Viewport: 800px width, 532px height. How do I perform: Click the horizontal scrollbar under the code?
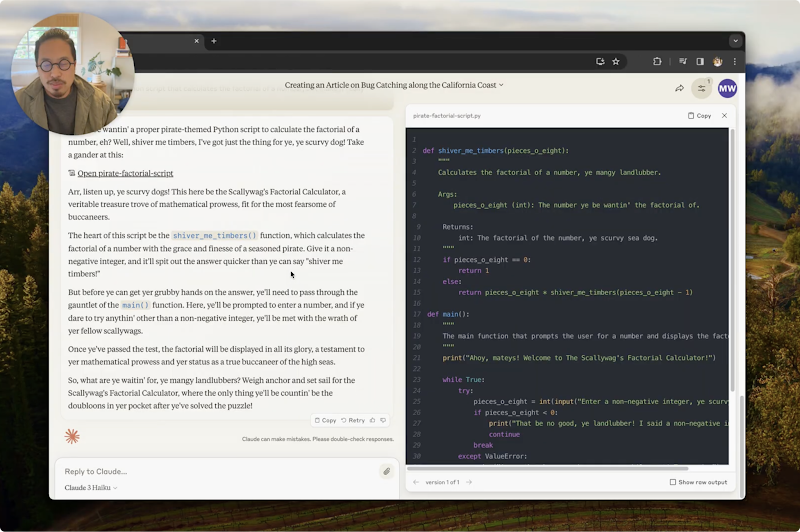coord(548,468)
